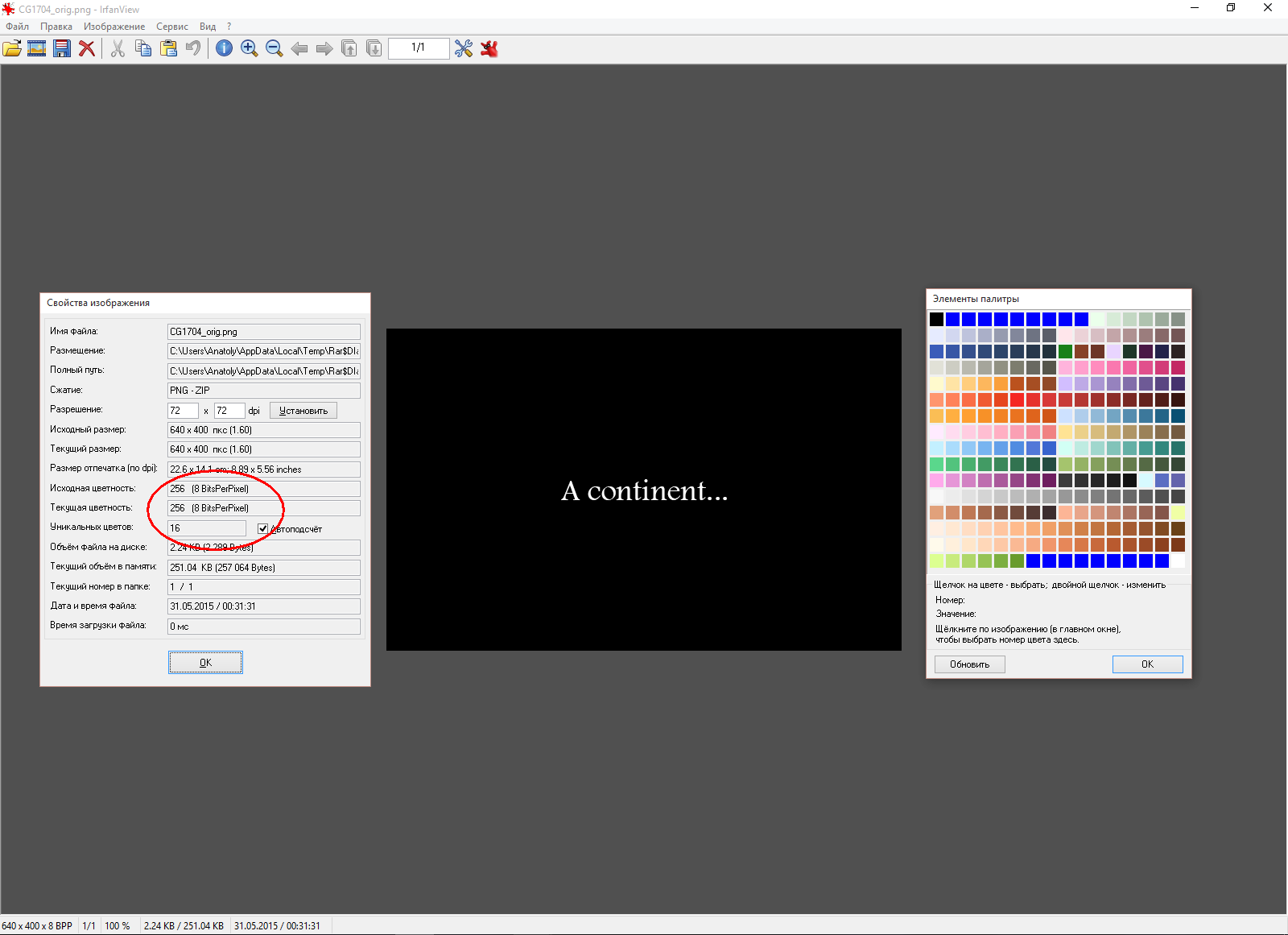The width and height of the screenshot is (1288, 935).
Task: Click the Текущий размер value 640 x 400
Action: coord(264,449)
